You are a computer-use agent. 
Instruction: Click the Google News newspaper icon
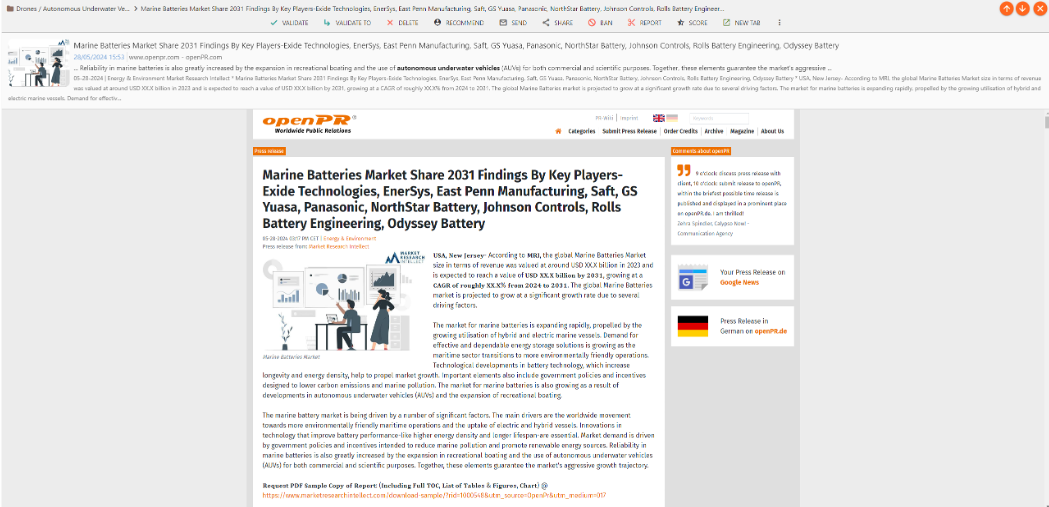tap(692, 277)
